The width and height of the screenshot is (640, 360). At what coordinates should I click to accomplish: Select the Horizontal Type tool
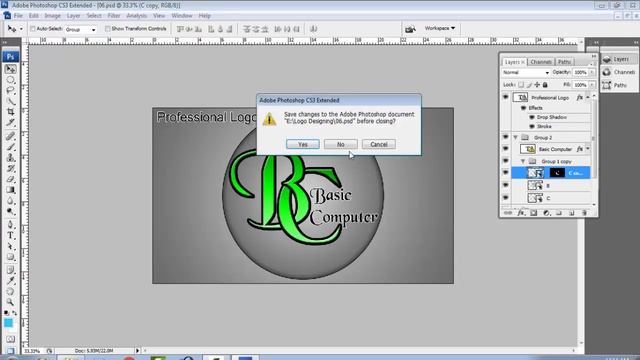11,236
